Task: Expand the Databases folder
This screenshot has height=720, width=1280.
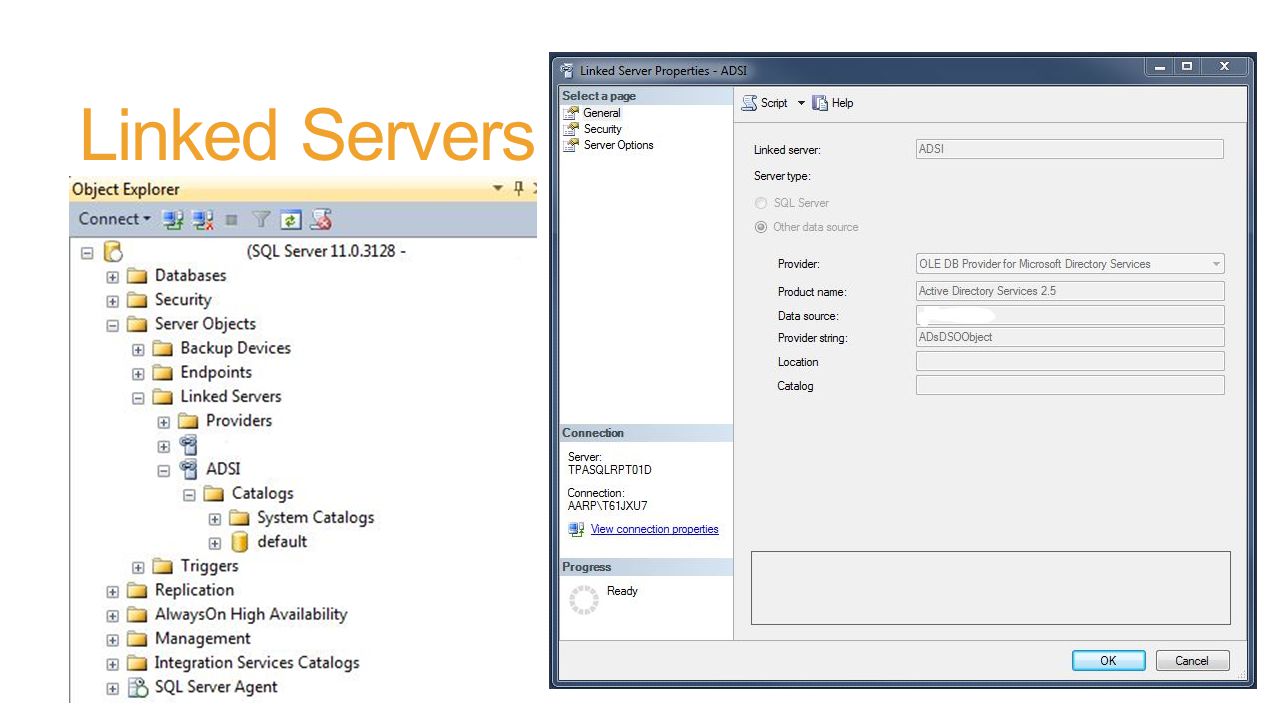Action: coord(112,277)
